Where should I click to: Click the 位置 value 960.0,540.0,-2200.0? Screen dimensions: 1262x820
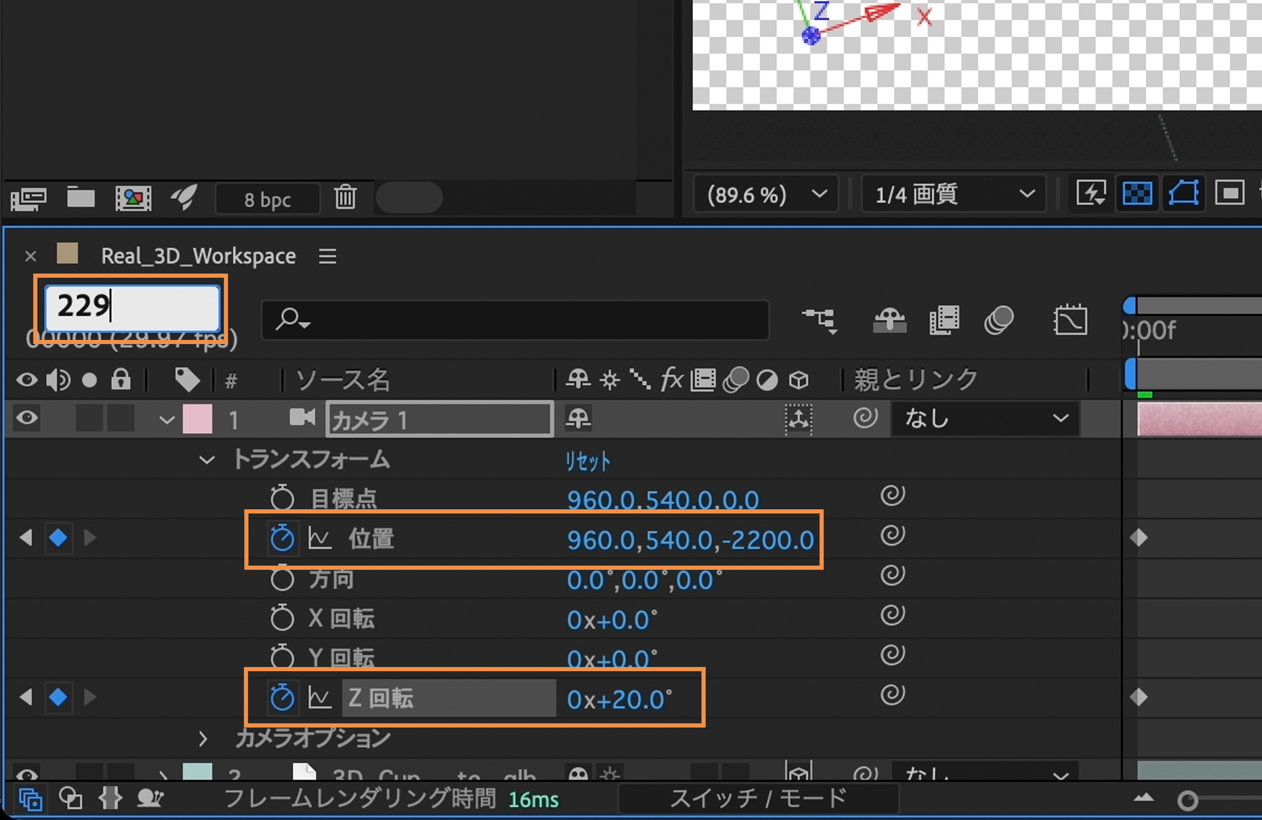(690, 540)
